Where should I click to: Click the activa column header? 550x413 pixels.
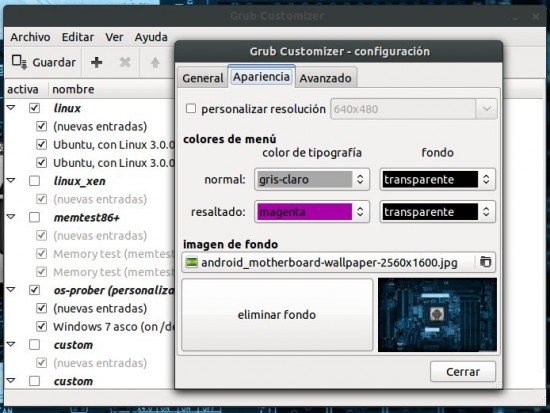(x=23, y=89)
